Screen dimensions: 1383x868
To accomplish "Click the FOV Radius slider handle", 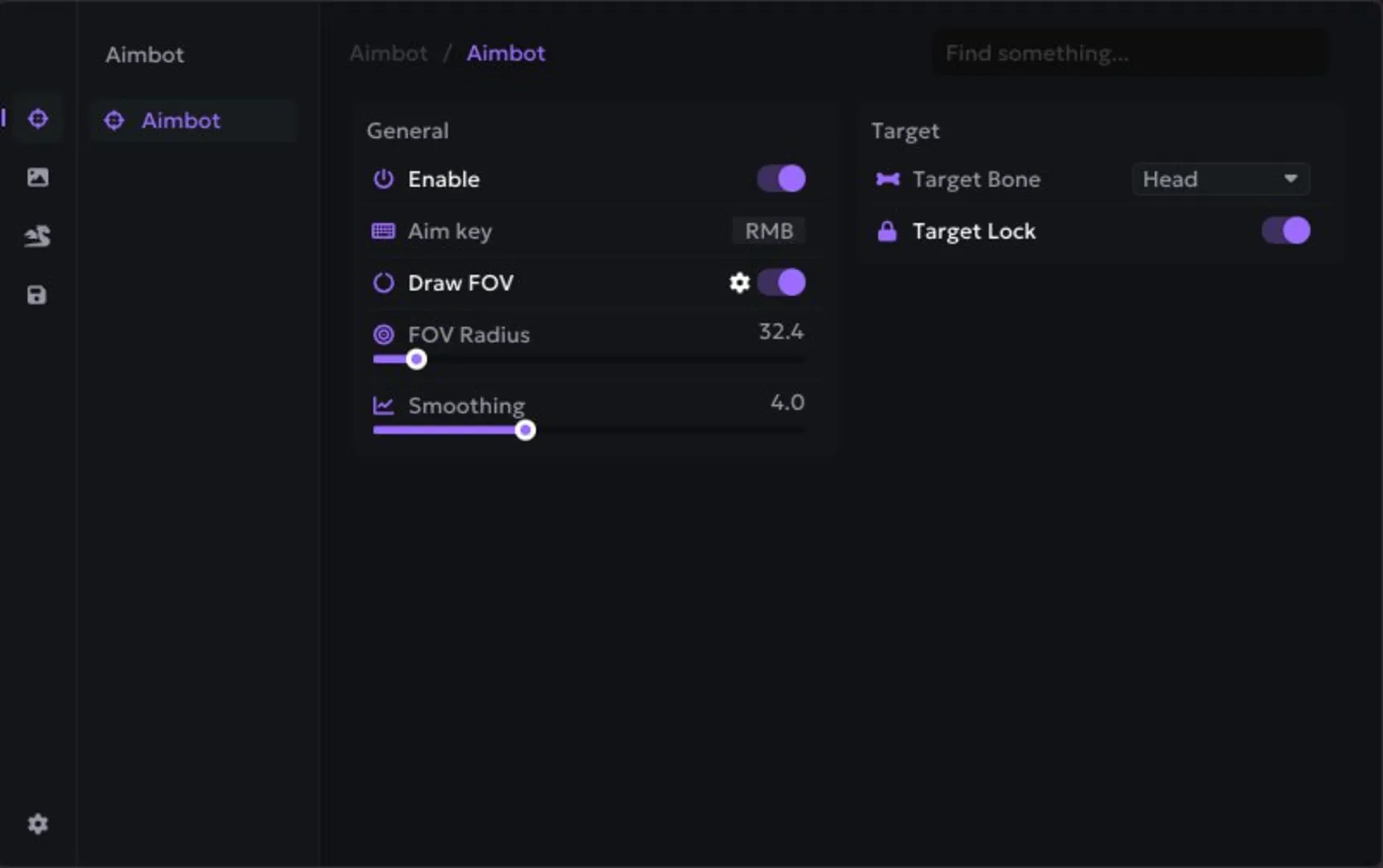I will point(416,359).
